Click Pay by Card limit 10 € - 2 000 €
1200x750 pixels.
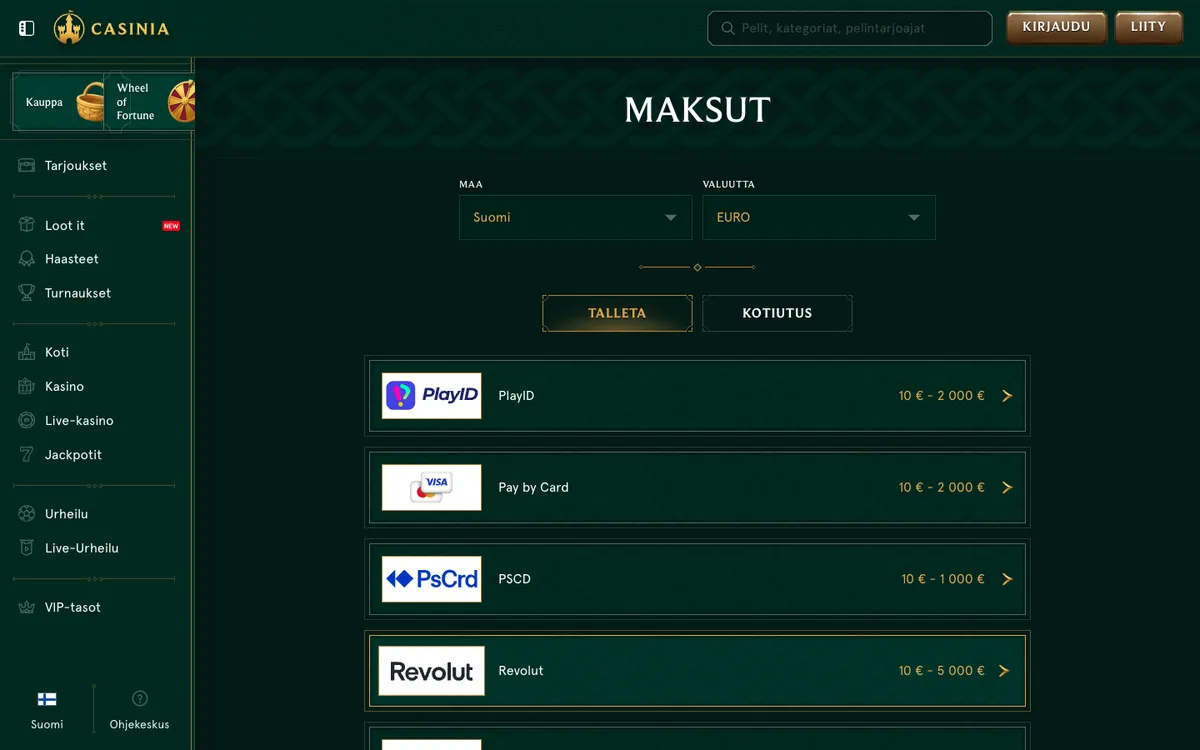point(942,488)
